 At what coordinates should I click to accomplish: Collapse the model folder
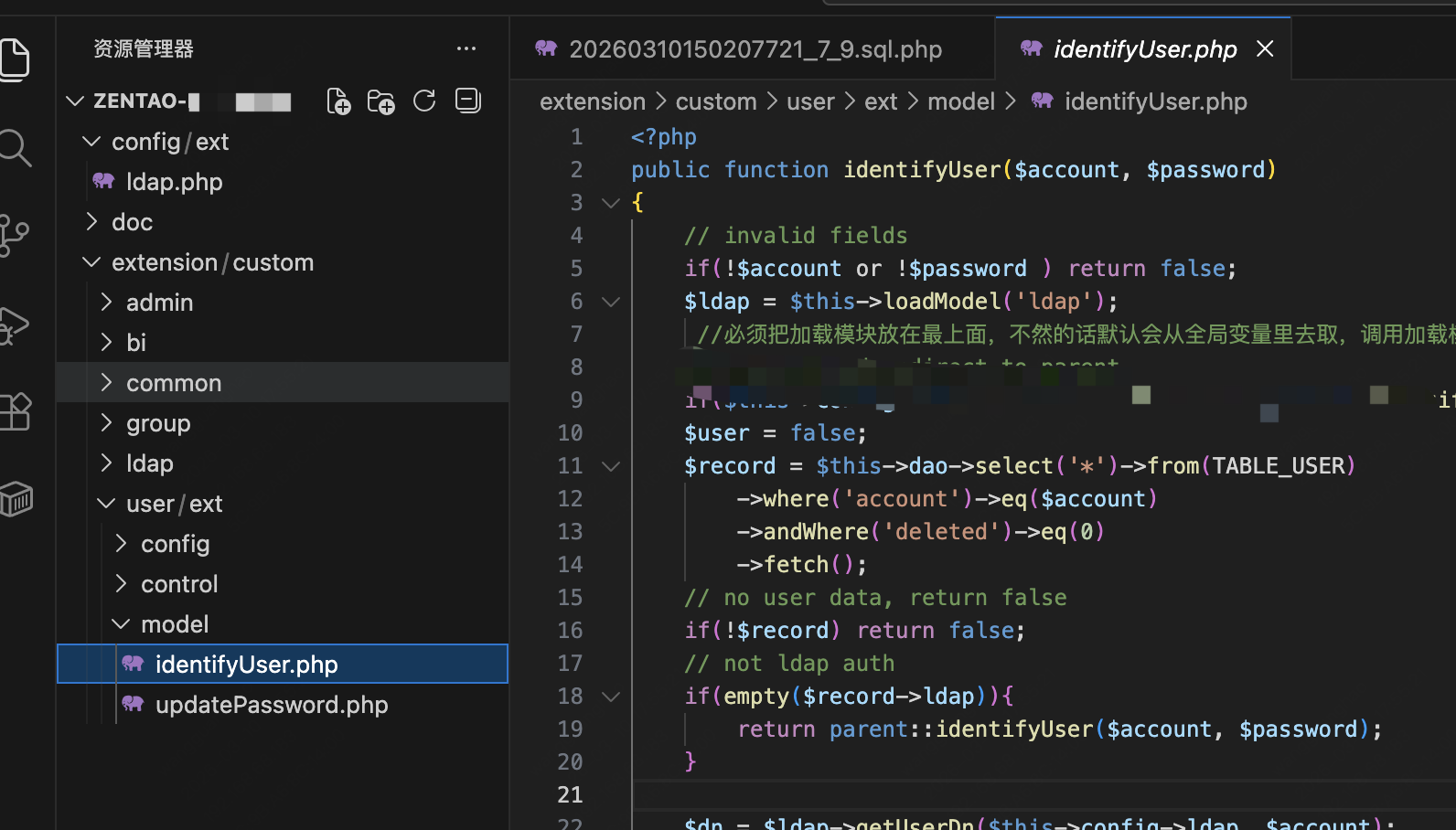(174, 624)
